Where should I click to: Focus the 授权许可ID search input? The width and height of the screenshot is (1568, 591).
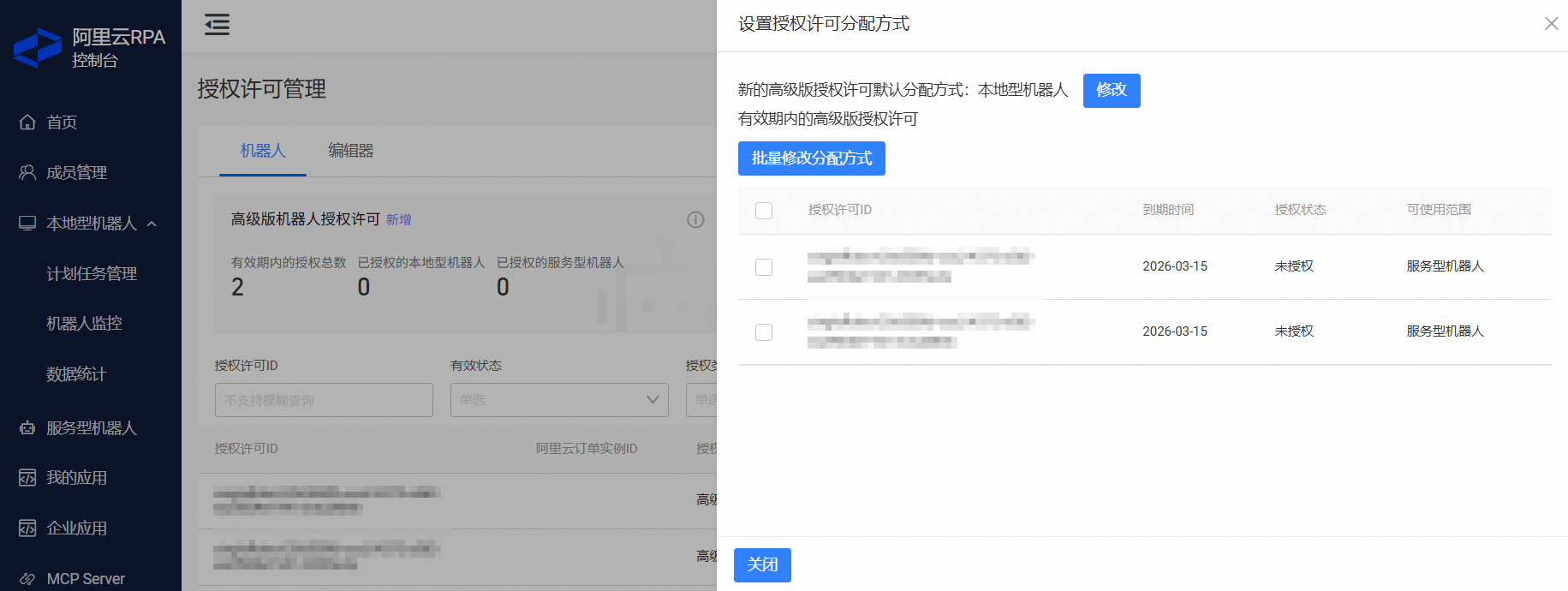tap(324, 400)
